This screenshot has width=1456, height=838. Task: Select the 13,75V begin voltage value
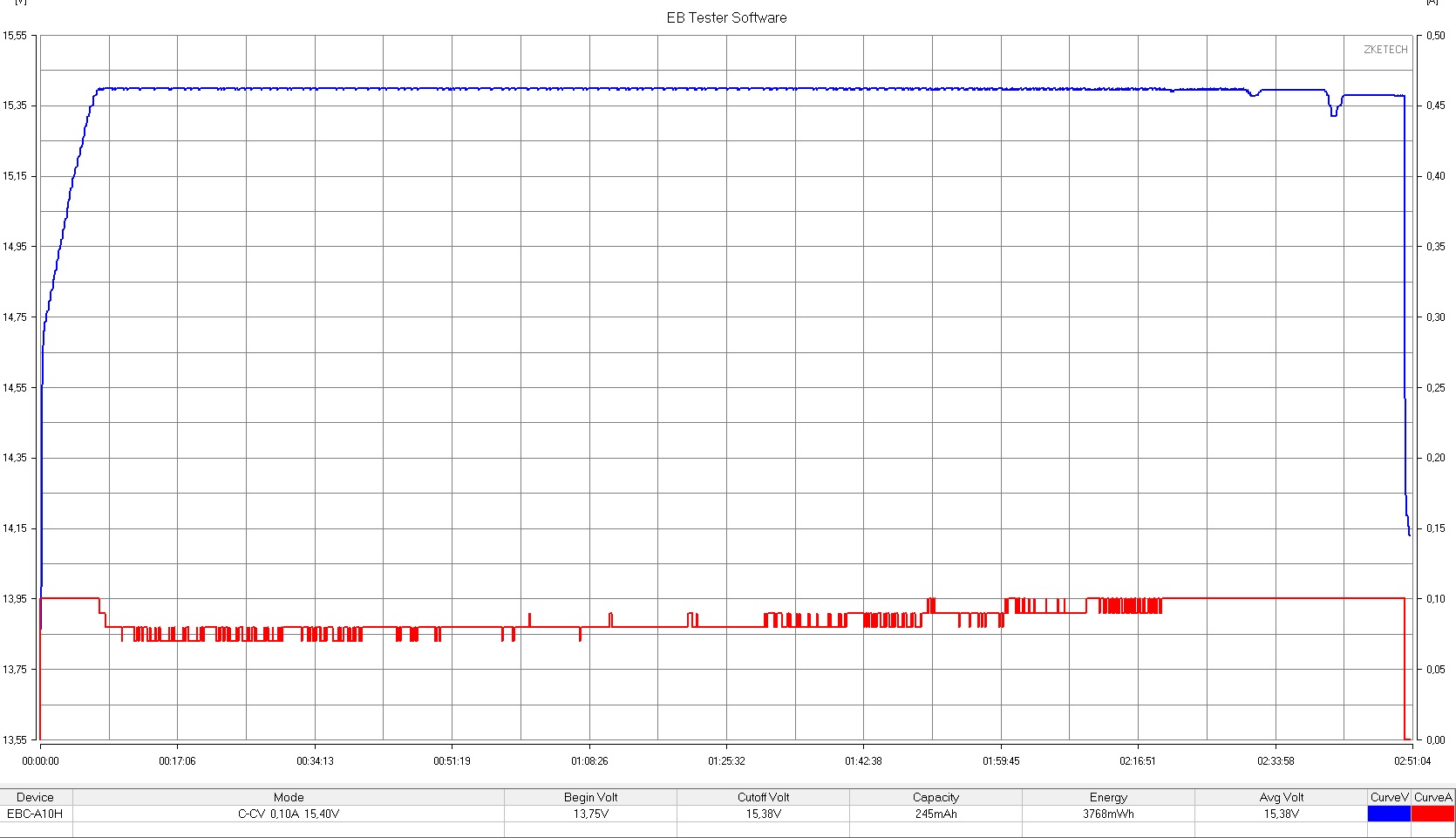[x=590, y=814]
